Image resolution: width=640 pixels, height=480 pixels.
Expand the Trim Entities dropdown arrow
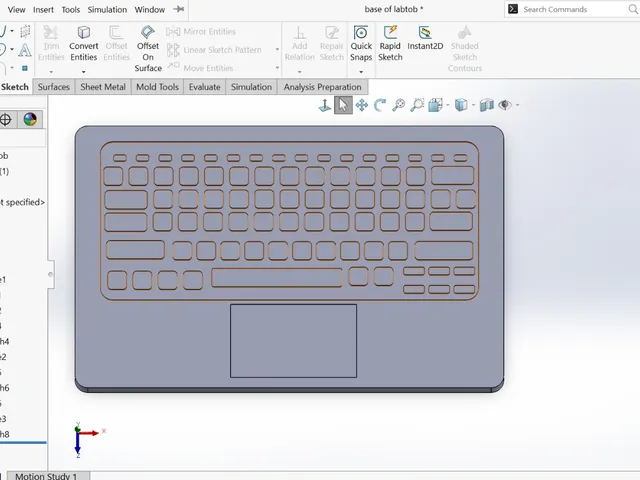51,72
